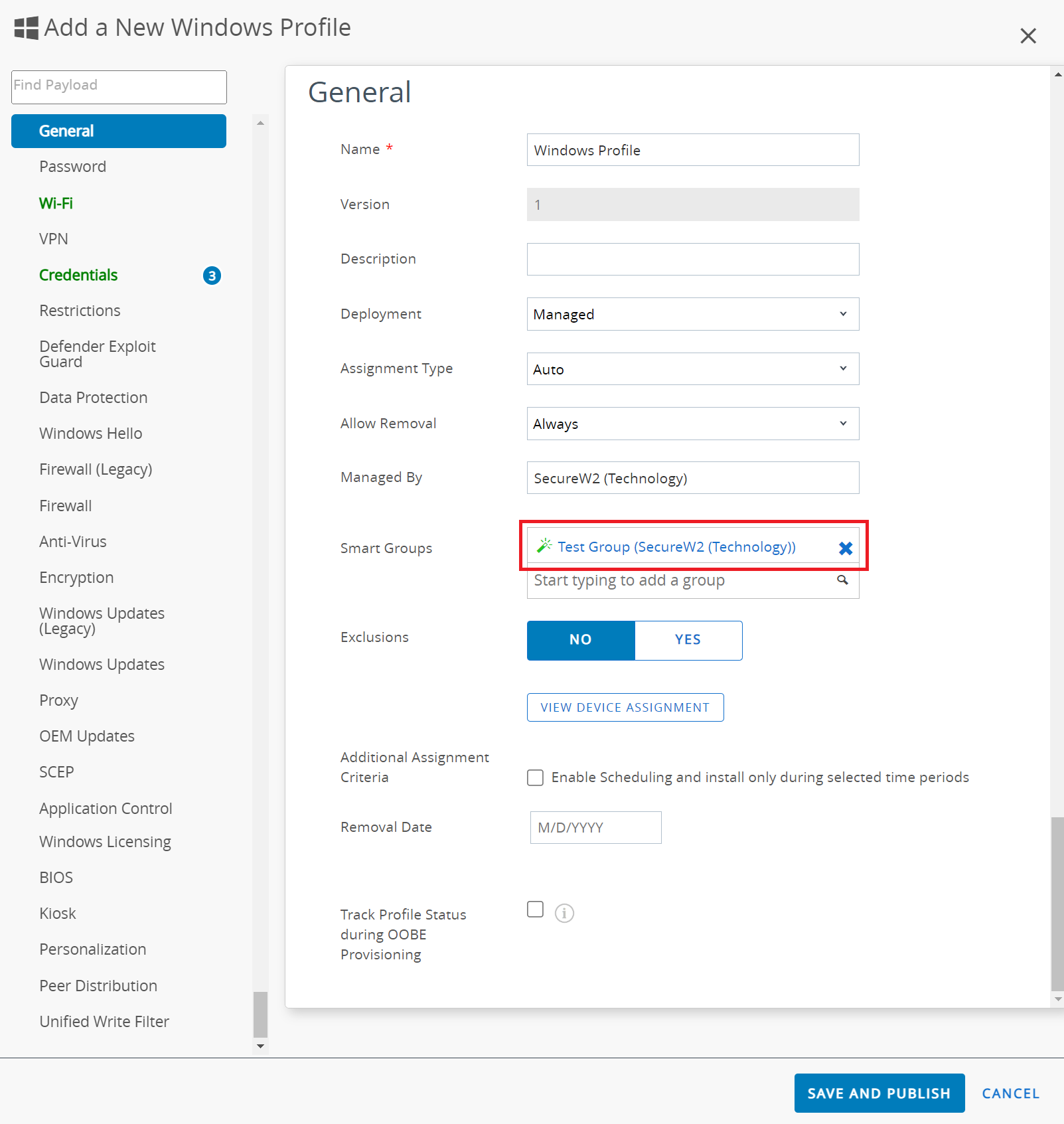Open the Deployment dropdown

pos(692,314)
